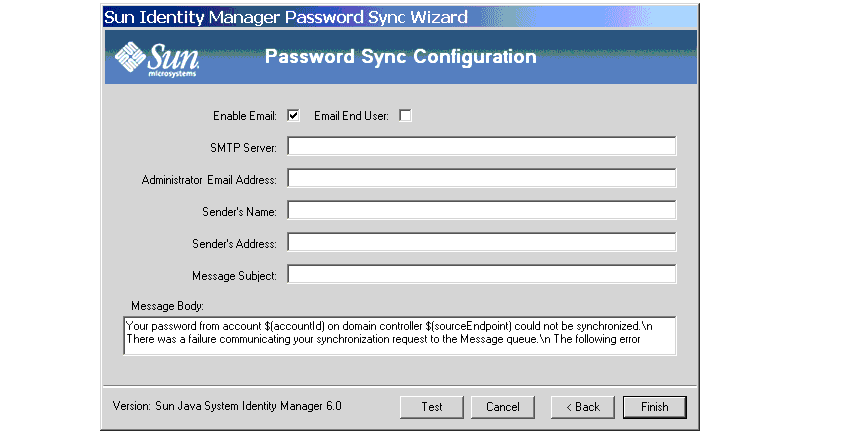Click the SMTP Server input field
The height and width of the screenshot is (435, 864).
click(482, 146)
